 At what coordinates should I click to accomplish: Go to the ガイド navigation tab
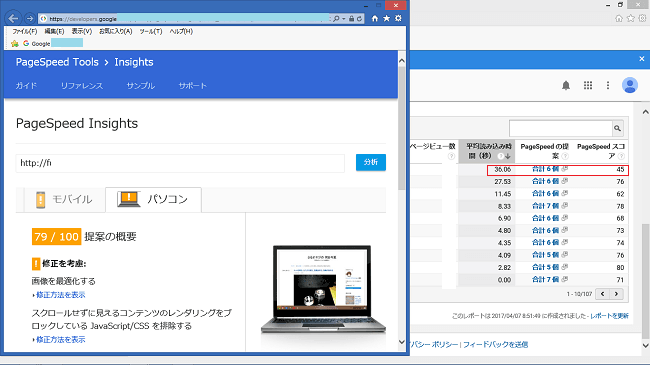point(26,86)
